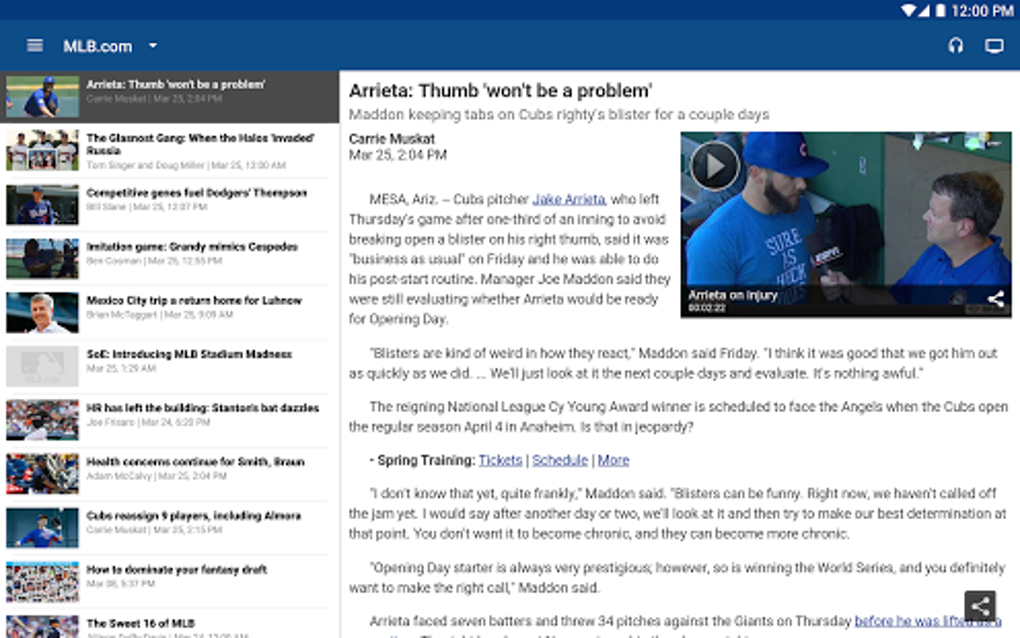Check the cellular signal status icon
Viewport: 1020px width, 638px height.
(924, 10)
